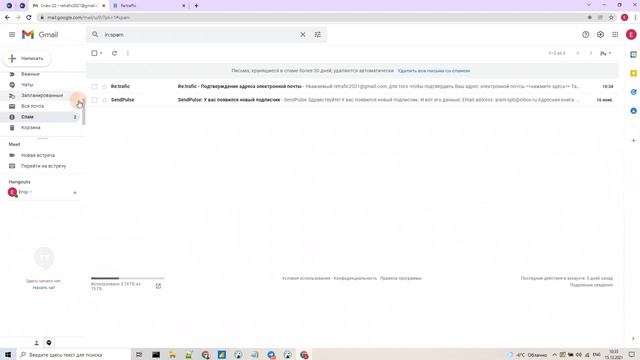This screenshot has height=360, width=640.
Task: Open the Windows notification center icon
Action: pyautogui.click(x=632, y=355)
